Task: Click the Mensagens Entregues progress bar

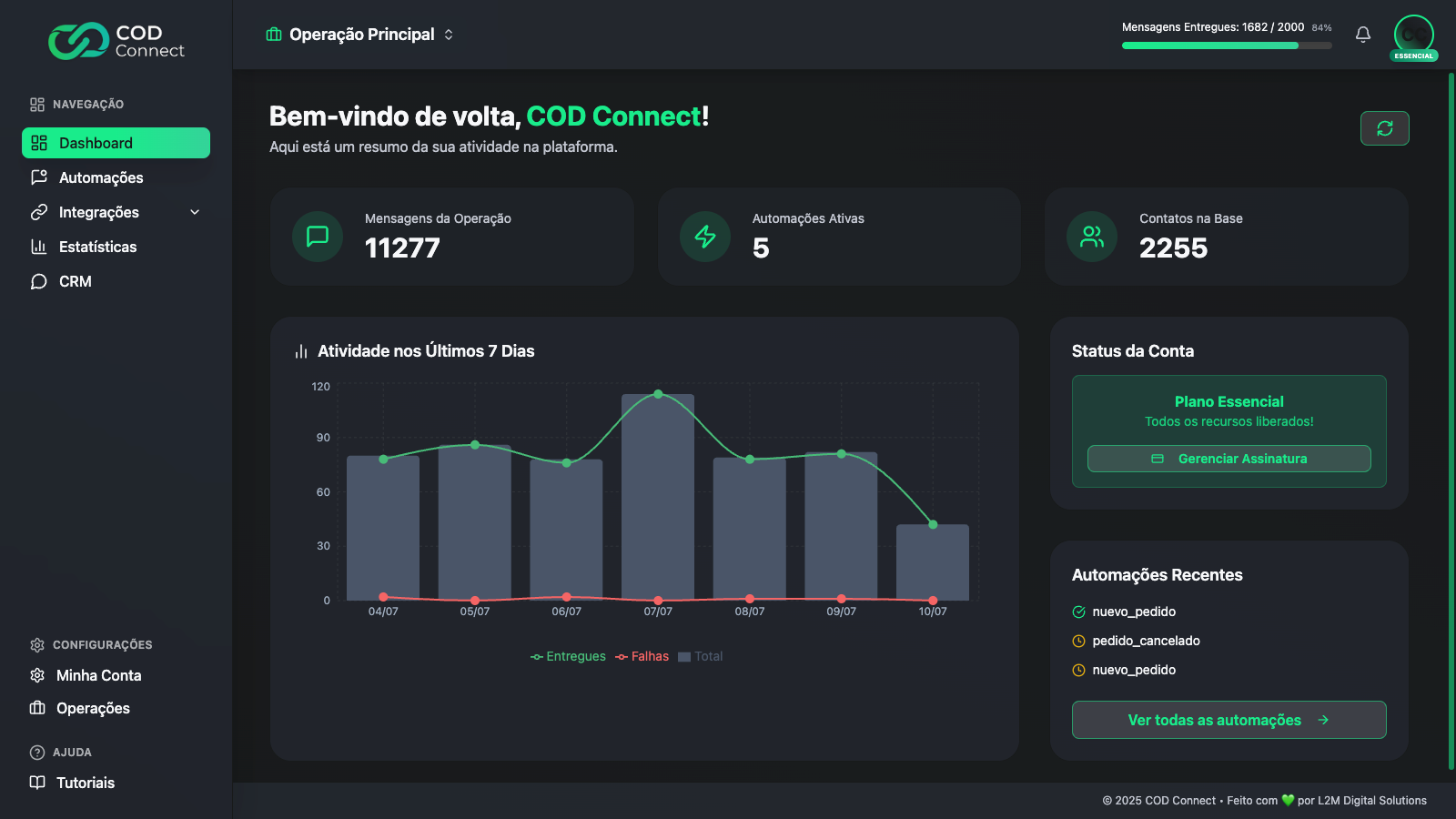Action: (x=1227, y=45)
